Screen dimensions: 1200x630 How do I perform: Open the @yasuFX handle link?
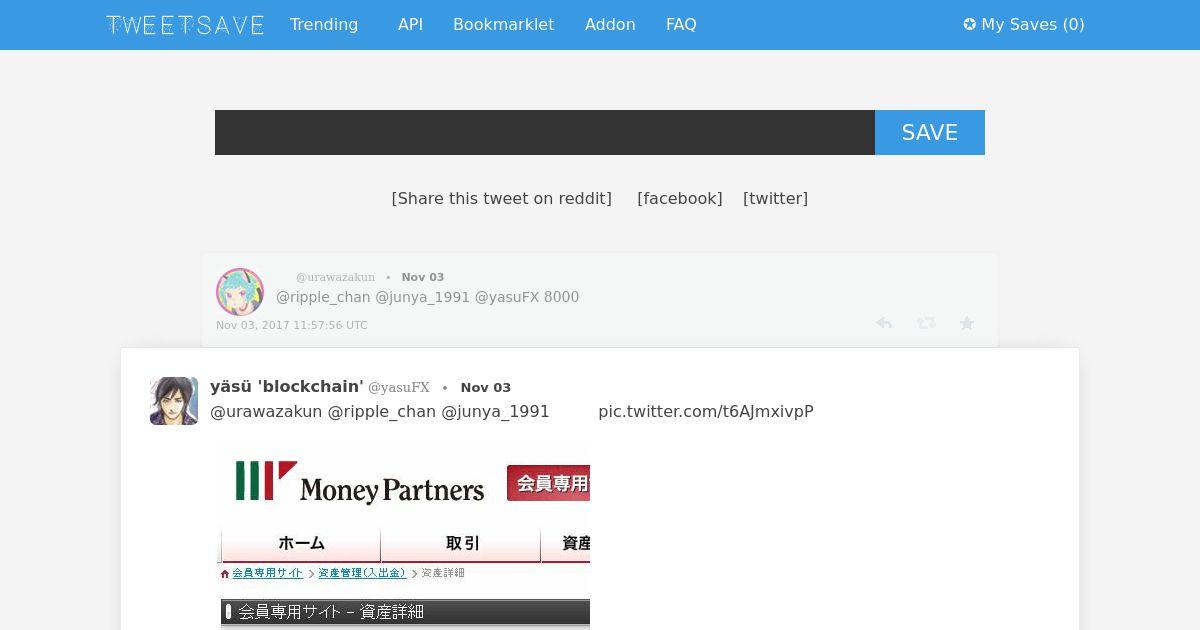(x=399, y=388)
